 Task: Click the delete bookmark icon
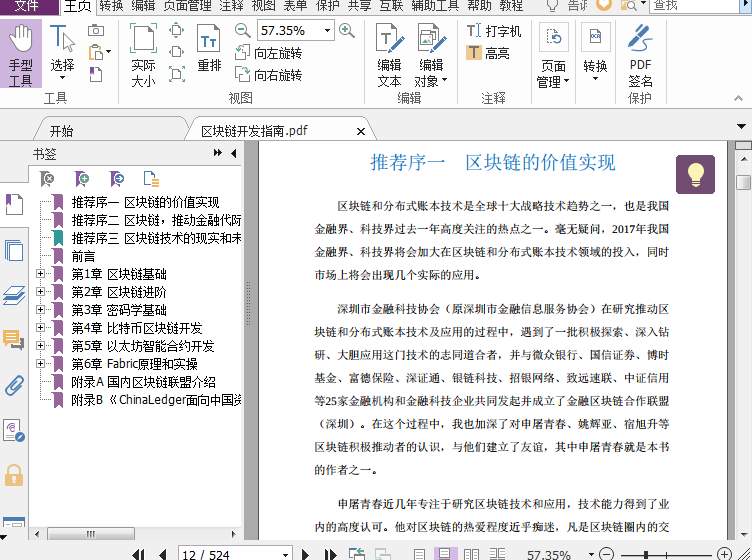[47, 179]
